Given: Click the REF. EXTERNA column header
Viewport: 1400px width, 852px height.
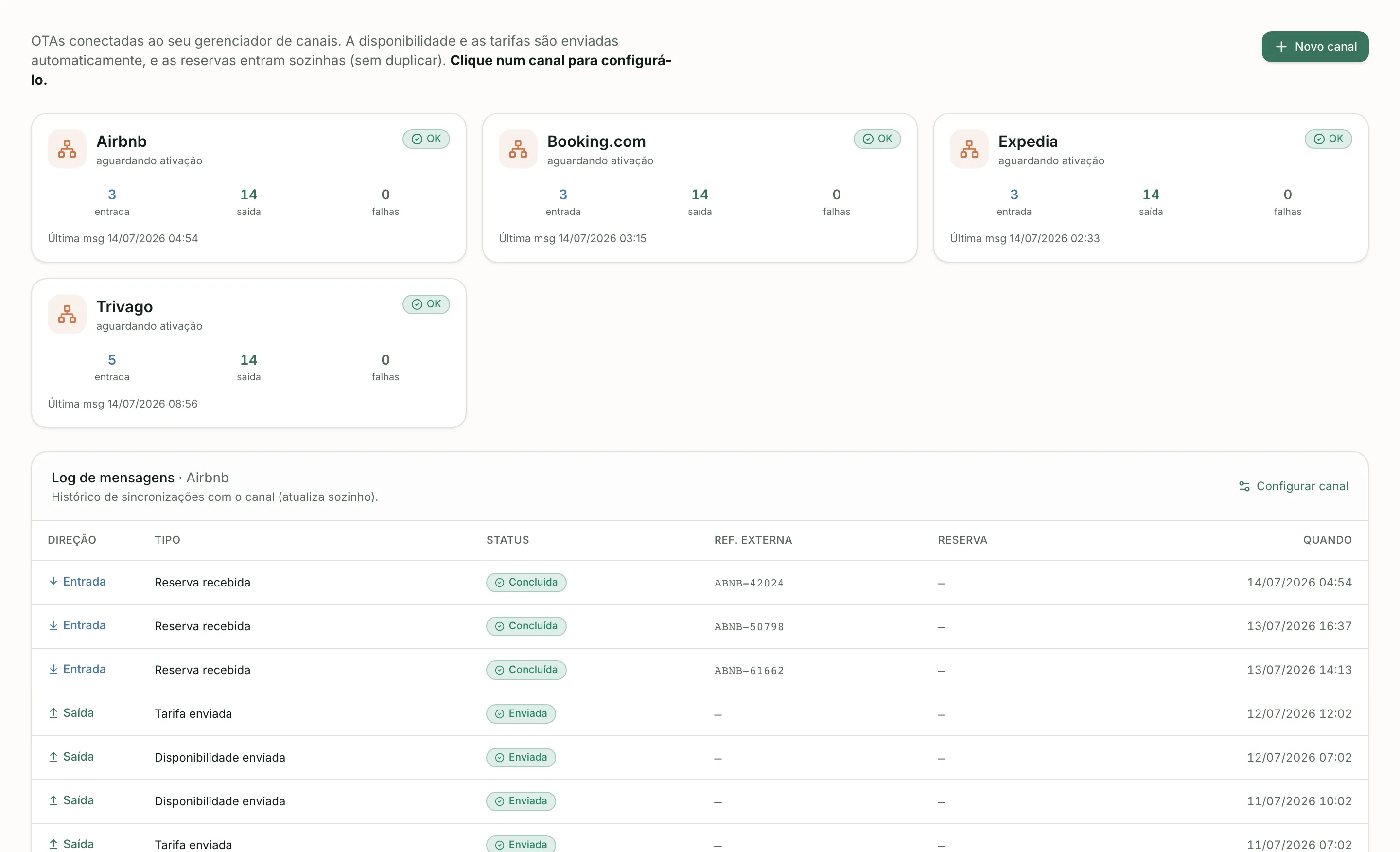Looking at the screenshot, I should click(x=753, y=540).
